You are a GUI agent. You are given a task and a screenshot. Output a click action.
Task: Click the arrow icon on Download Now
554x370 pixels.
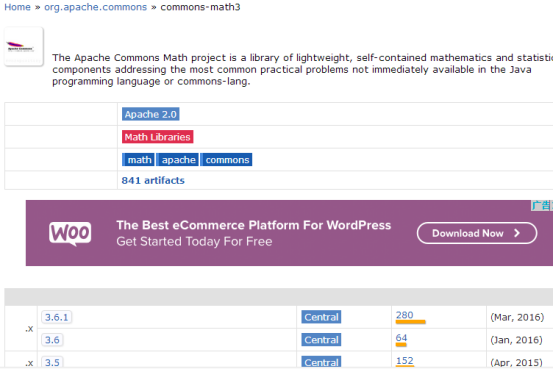pos(517,233)
